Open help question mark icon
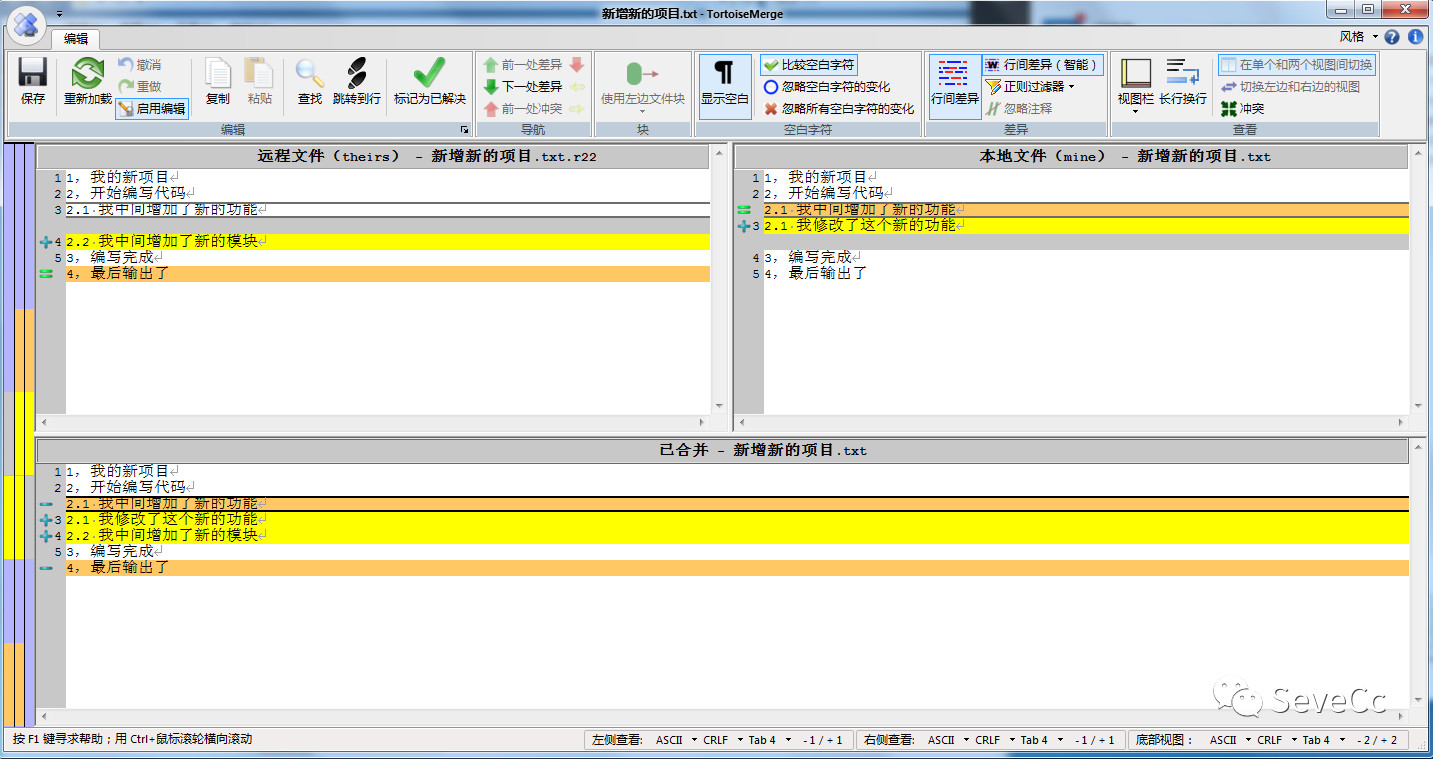1433x759 pixels. click(1392, 37)
